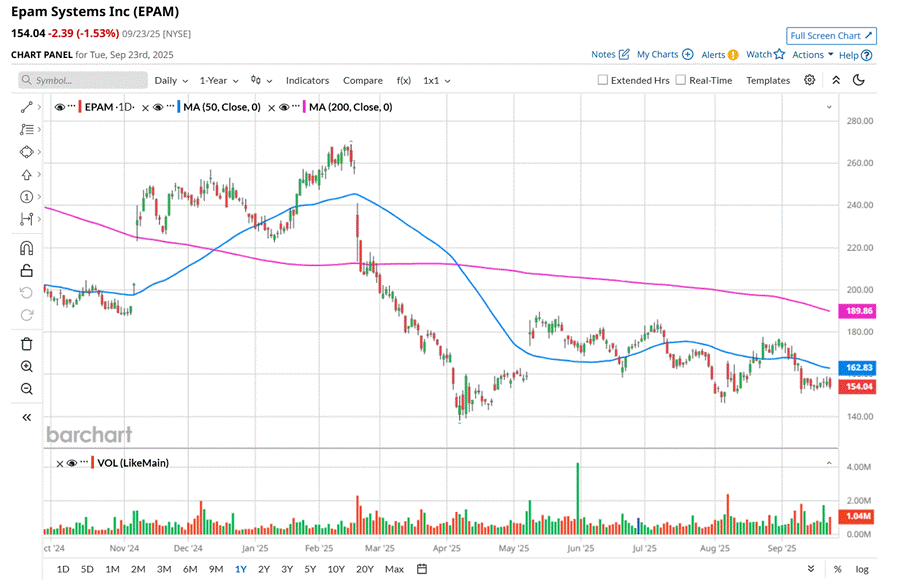Remove the MA 200 indicator
902x588 pixels.
point(272,108)
